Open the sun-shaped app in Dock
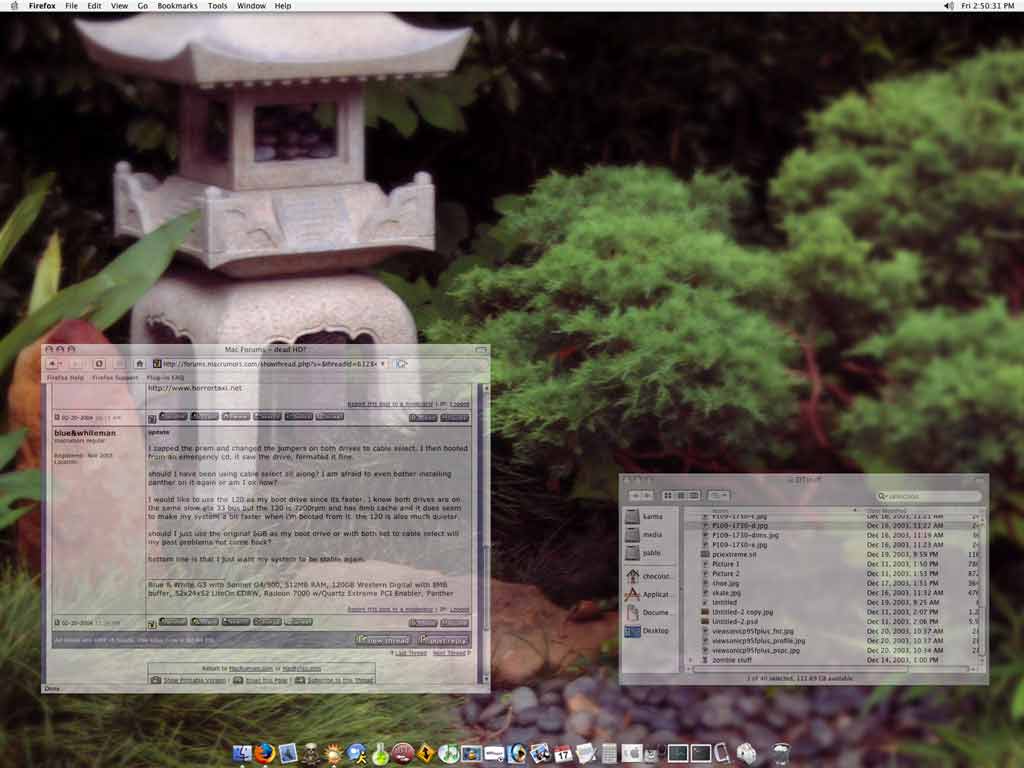The image size is (1024, 768). pos(334,754)
